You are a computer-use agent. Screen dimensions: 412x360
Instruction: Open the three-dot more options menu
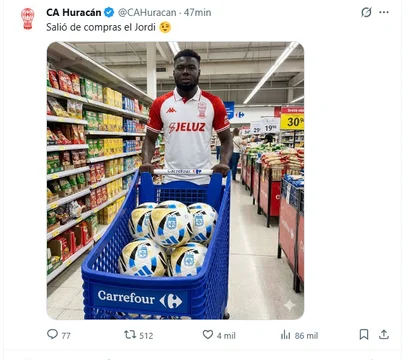(384, 12)
